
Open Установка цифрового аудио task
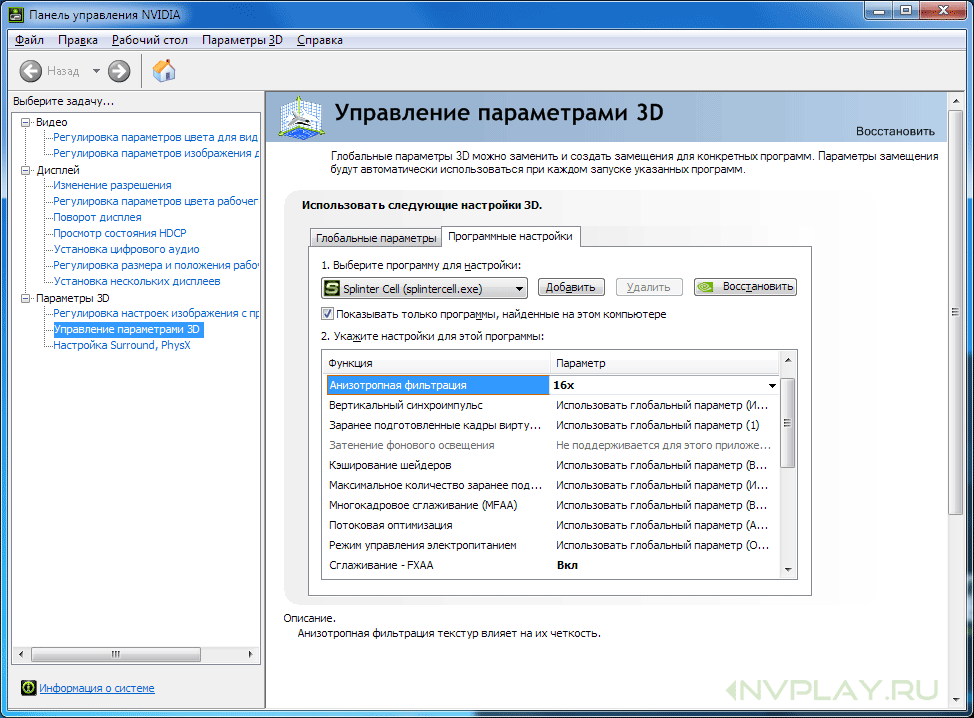tap(127, 249)
